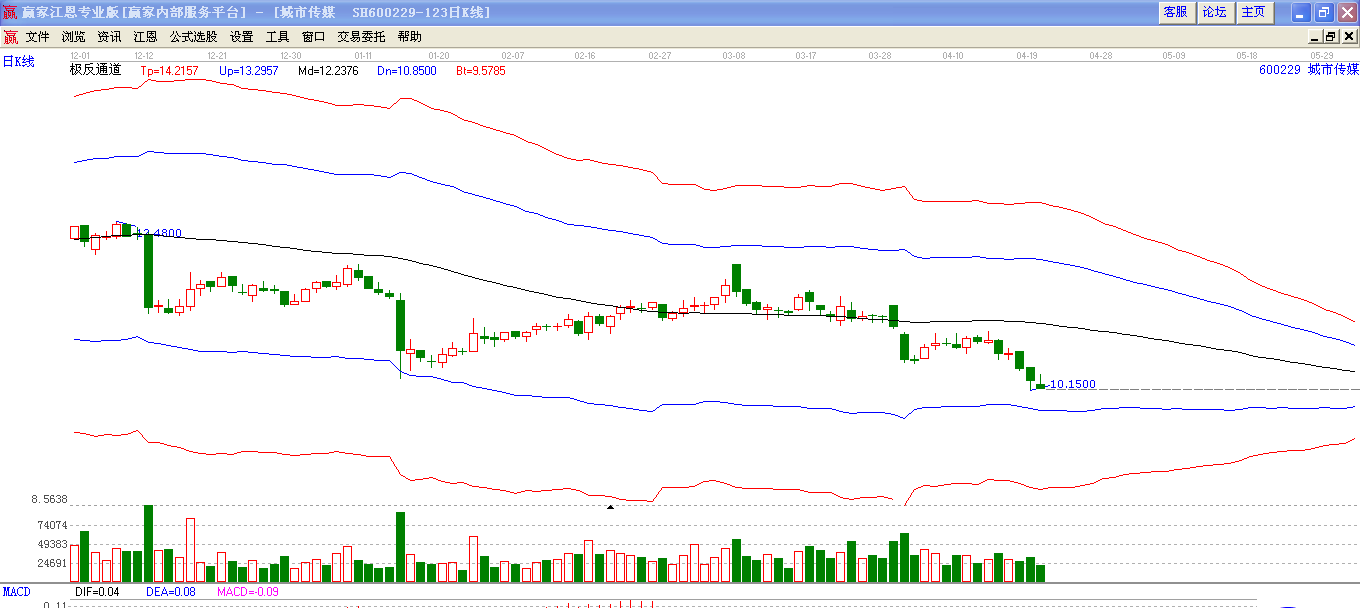Click the 13.4800 high price label

tap(159, 233)
